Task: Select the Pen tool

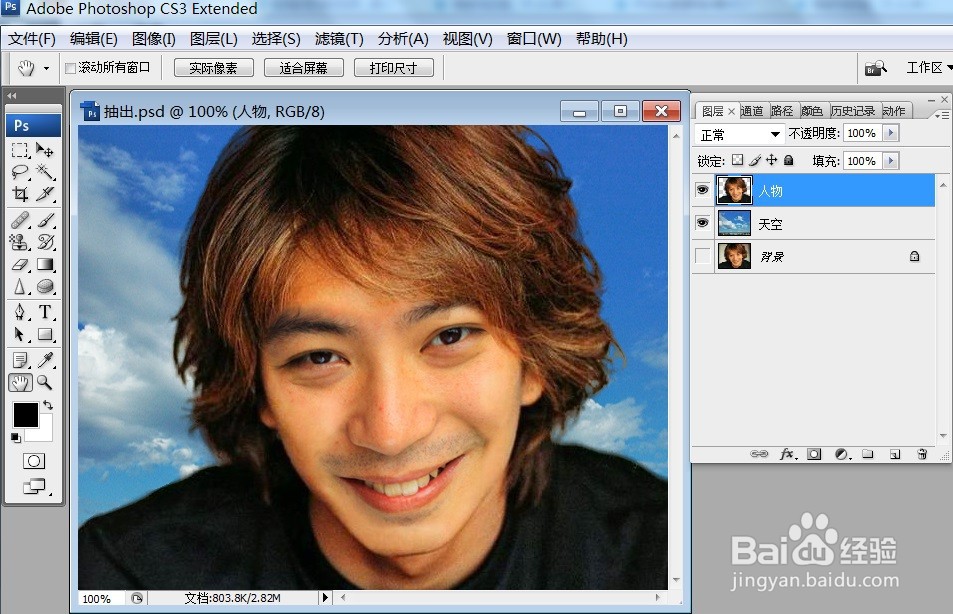Action: tap(20, 312)
